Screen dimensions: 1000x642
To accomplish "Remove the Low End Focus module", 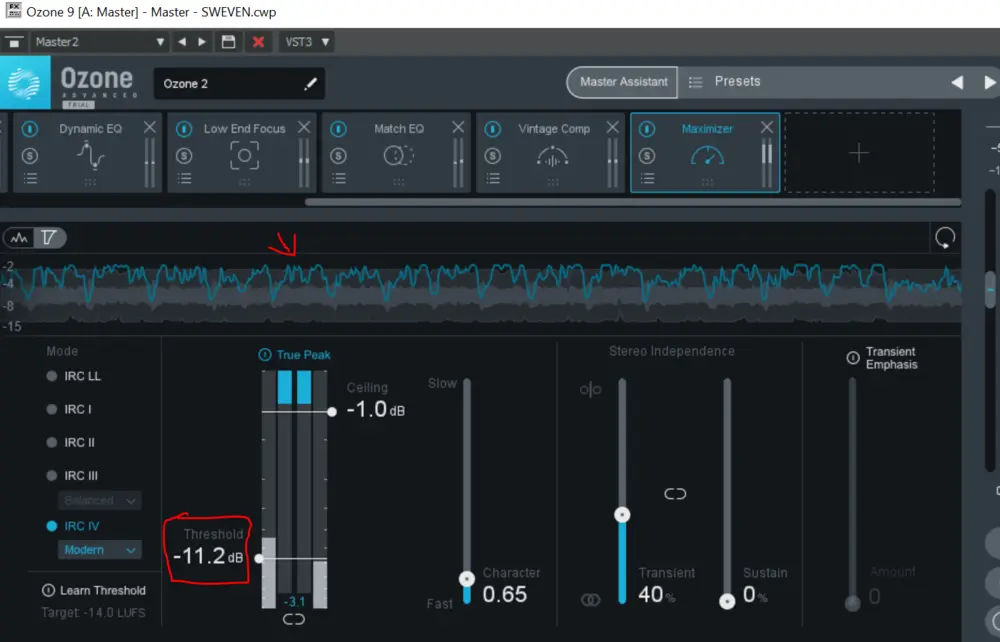I will click(304, 128).
